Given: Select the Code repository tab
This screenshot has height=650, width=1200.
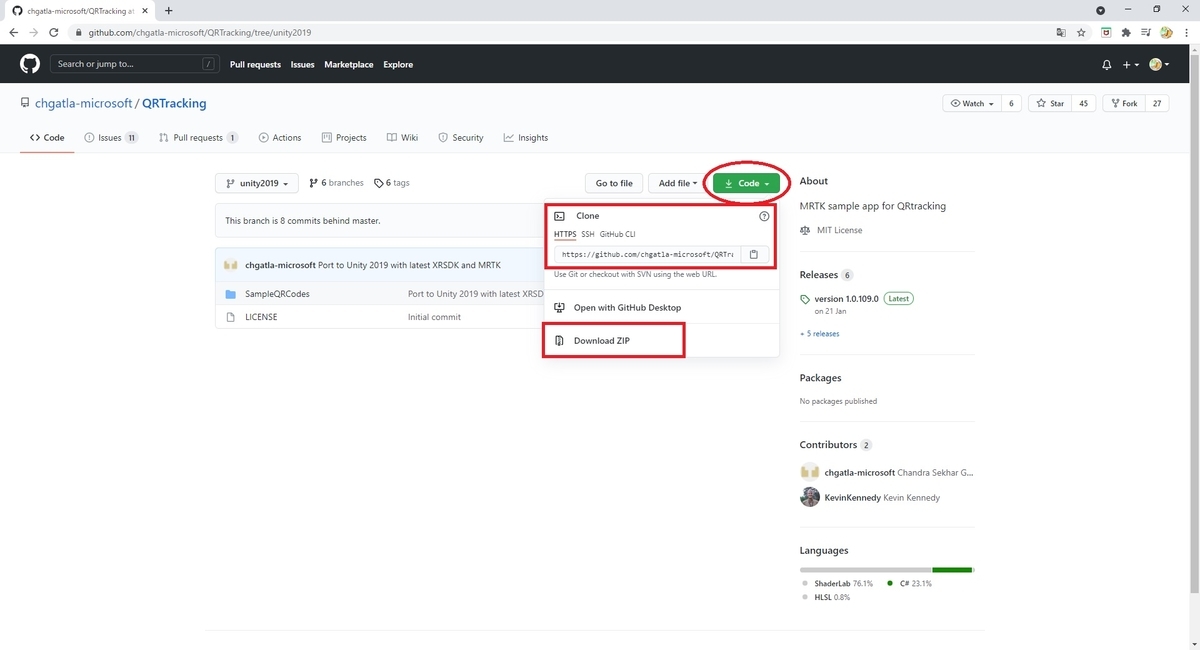Looking at the screenshot, I should (47, 138).
